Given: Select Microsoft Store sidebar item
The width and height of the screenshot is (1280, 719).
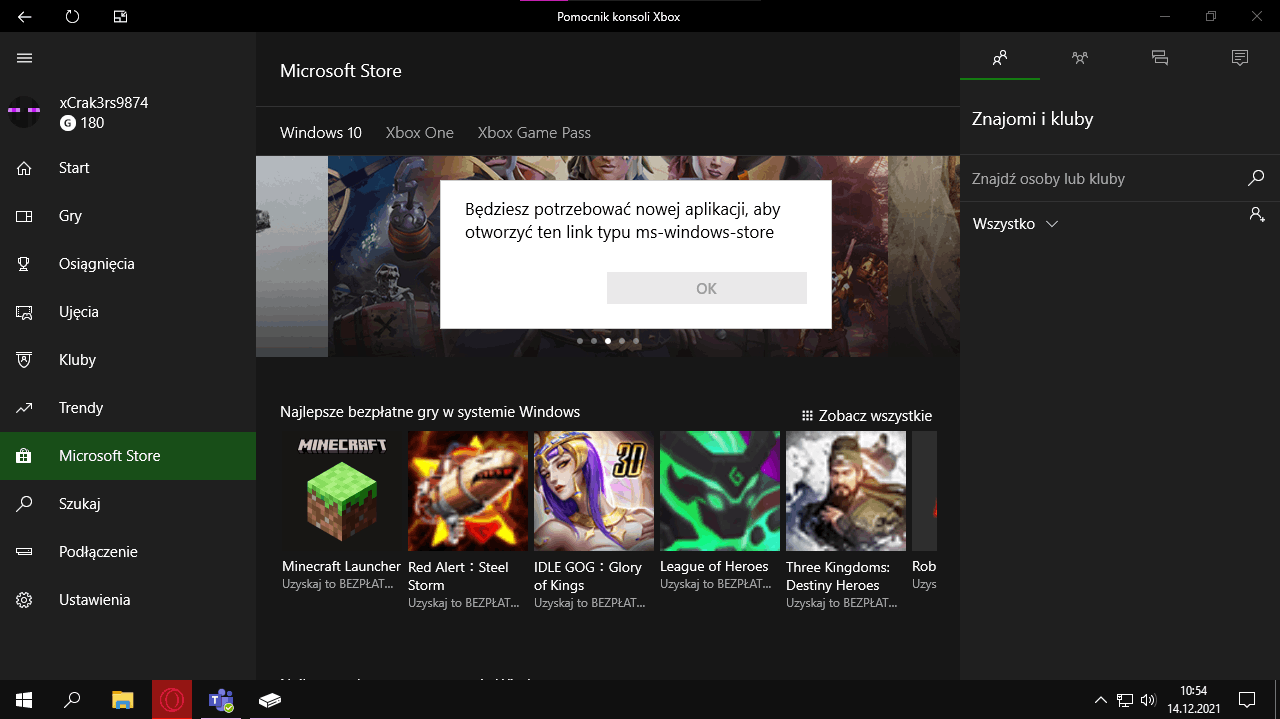Looking at the screenshot, I should pos(128,456).
